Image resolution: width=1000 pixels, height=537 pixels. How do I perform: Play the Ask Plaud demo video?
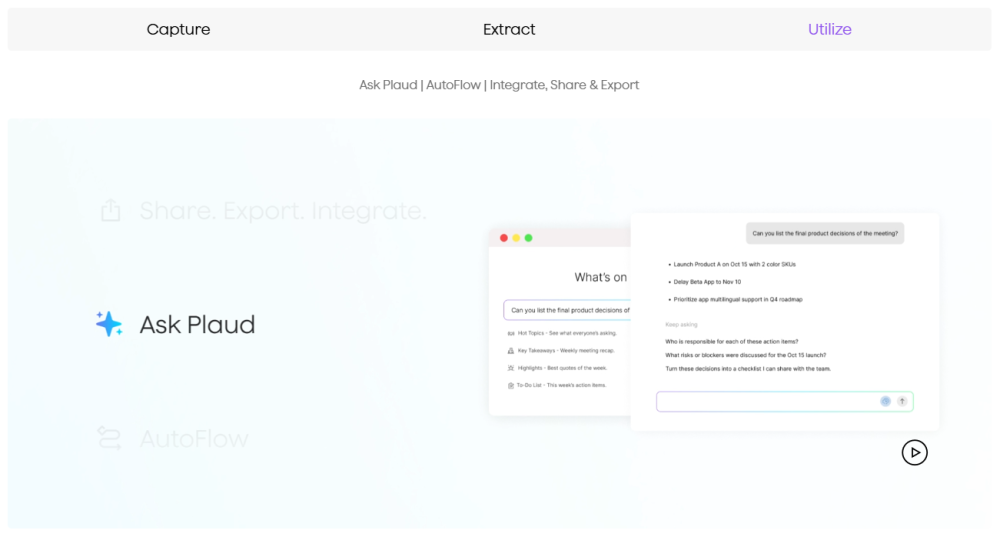coord(914,452)
